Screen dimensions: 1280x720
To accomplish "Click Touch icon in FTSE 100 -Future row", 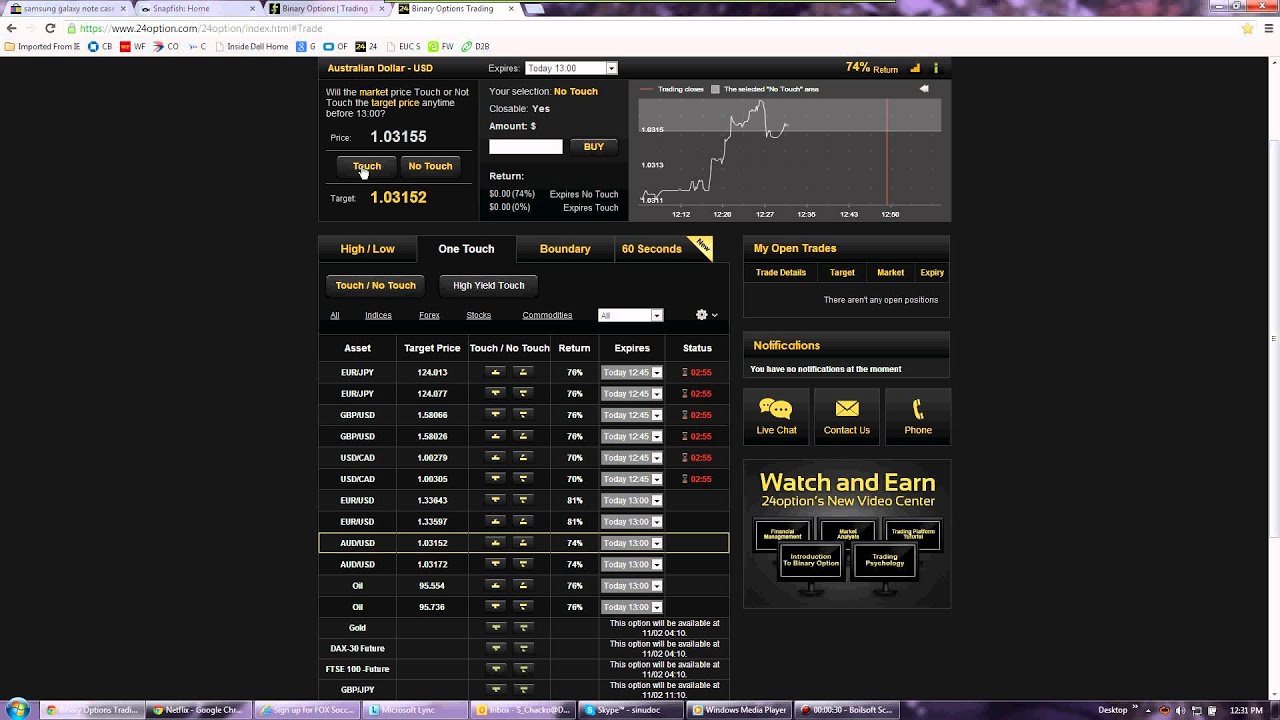I will [495, 669].
